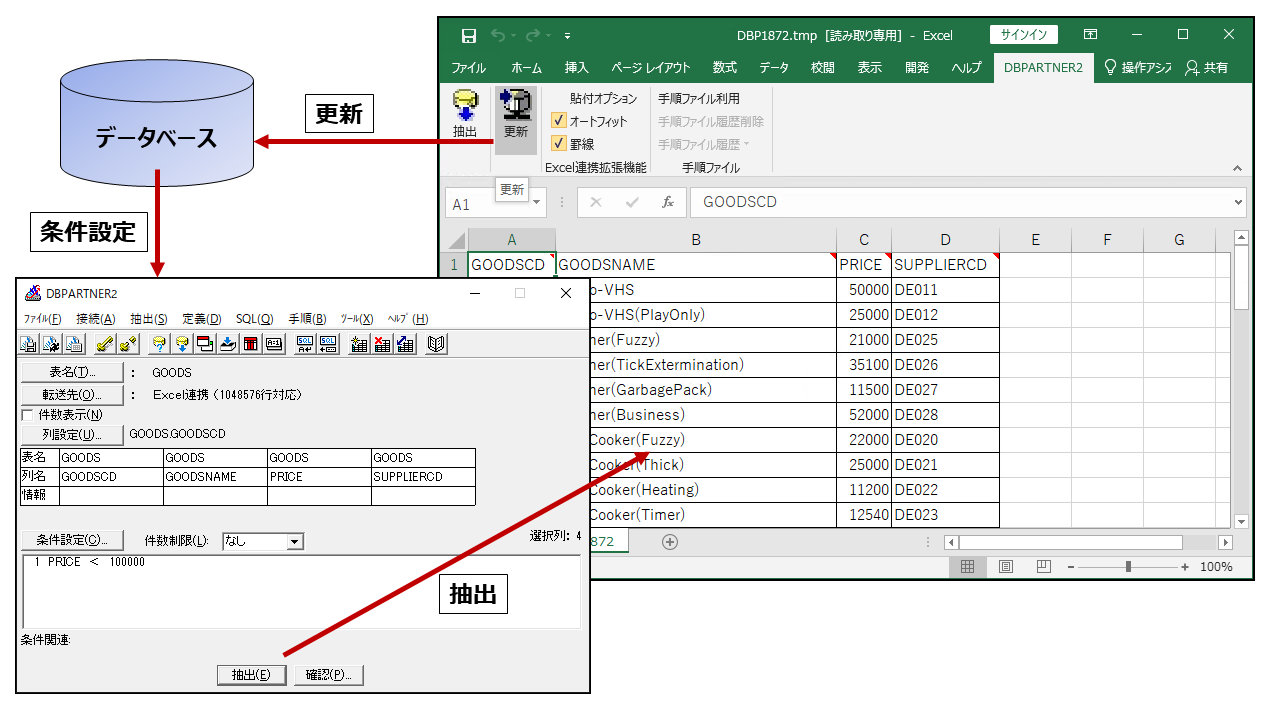Click the open book help icon in DBPARTNER2
The width and height of the screenshot is (1280, 720).
point(436,344)
